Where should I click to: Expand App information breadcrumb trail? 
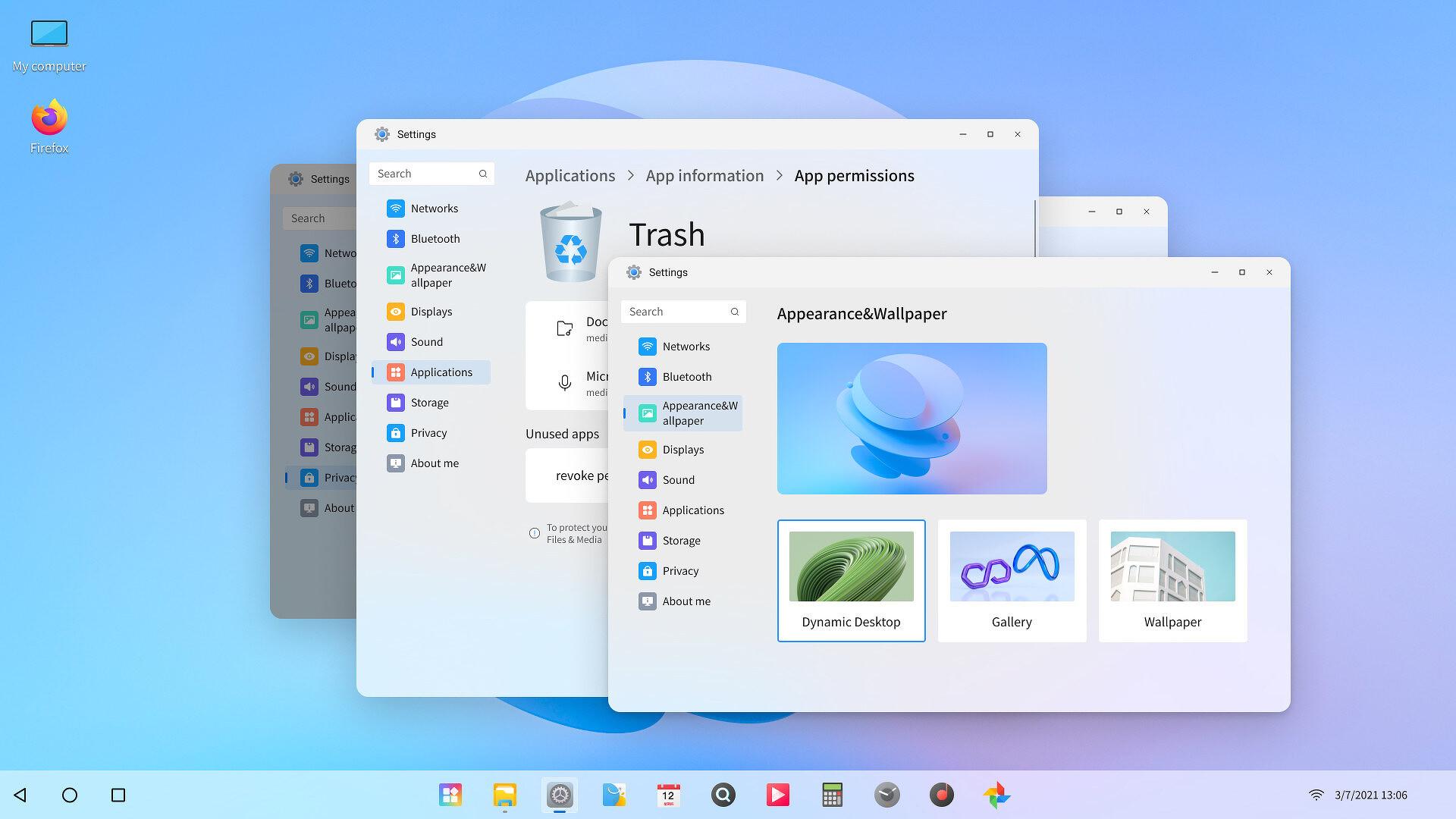coord(704,175)
